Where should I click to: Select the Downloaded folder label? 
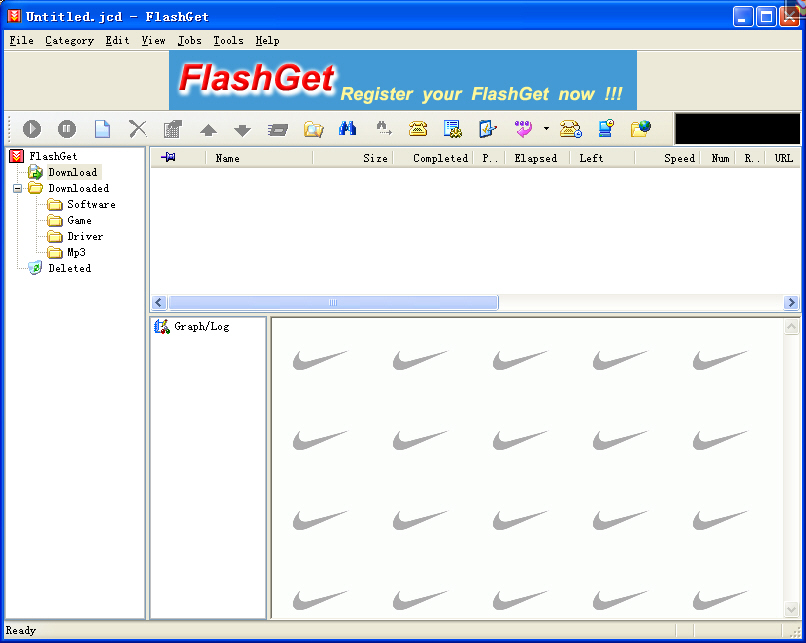[x=79, y=188]
